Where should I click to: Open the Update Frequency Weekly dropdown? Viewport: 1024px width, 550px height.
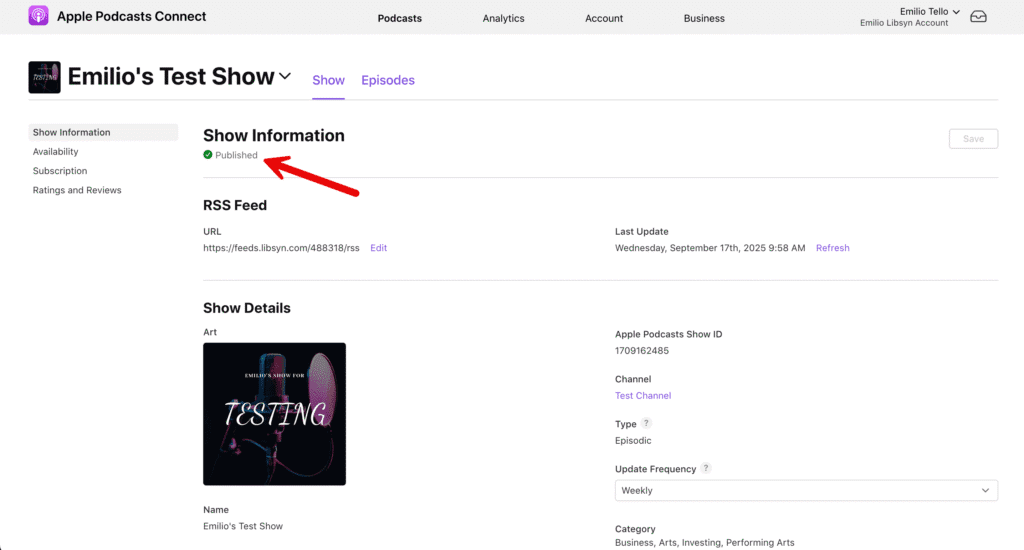click(806, 490)
